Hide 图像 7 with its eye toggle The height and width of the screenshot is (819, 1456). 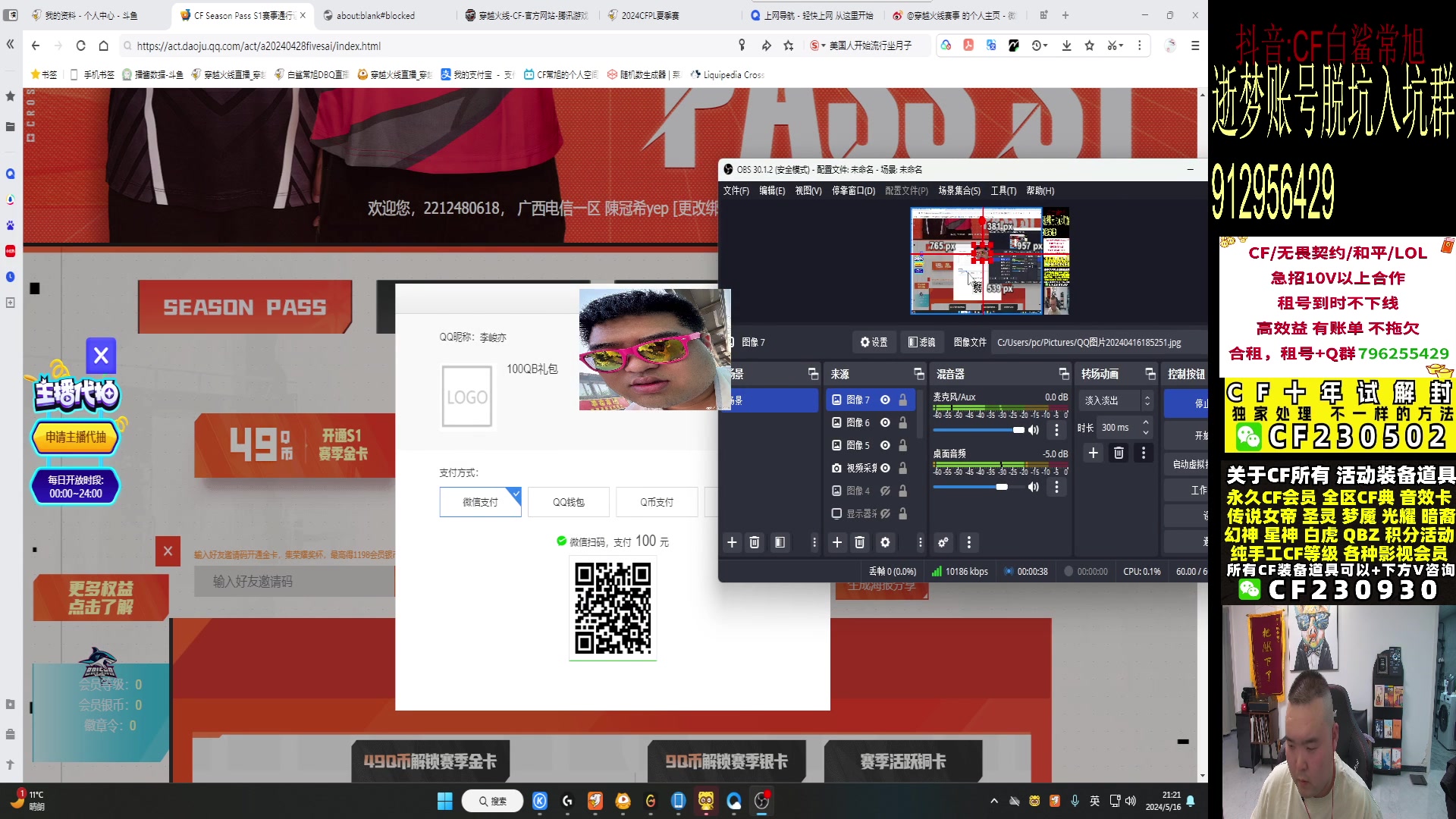(885, 400)
